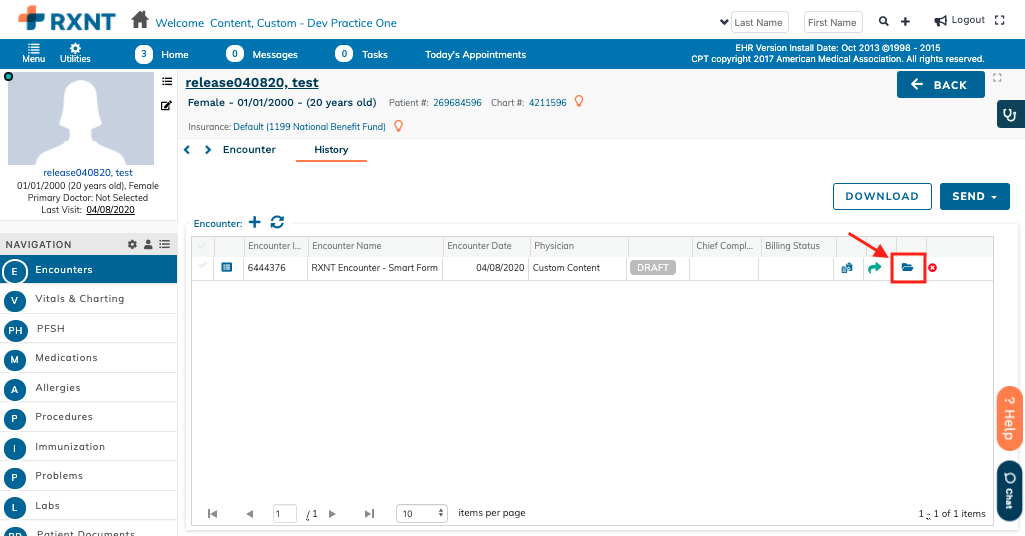Refresh the encounter list
The image size is (1025, 536).
click(x=277, y=222)
